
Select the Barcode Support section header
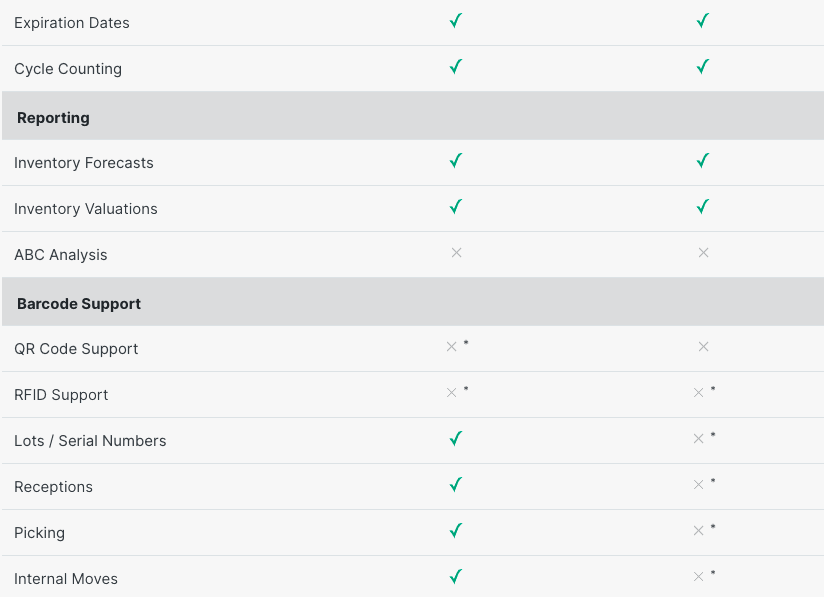79,304
